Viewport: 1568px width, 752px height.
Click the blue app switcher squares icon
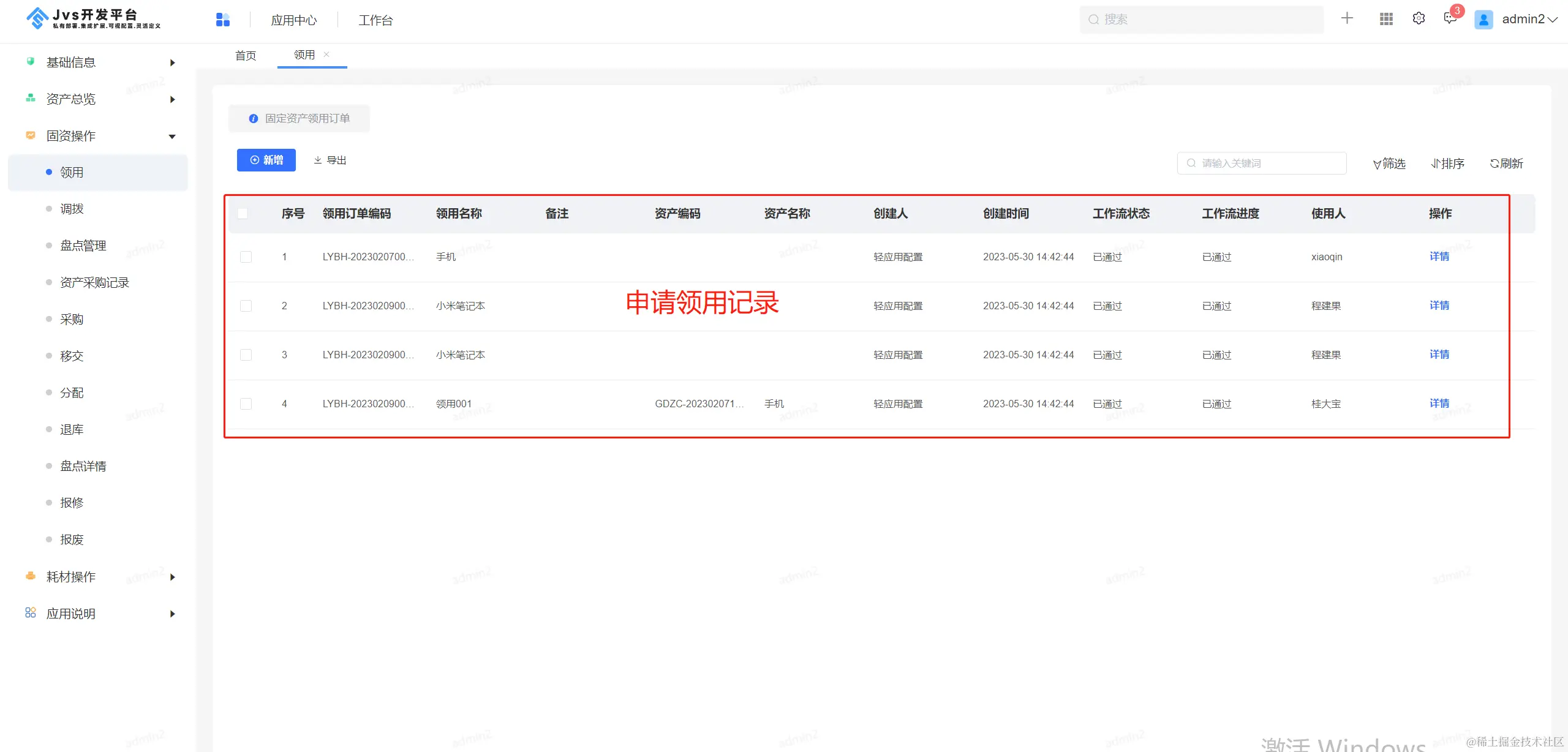point(223,20)
